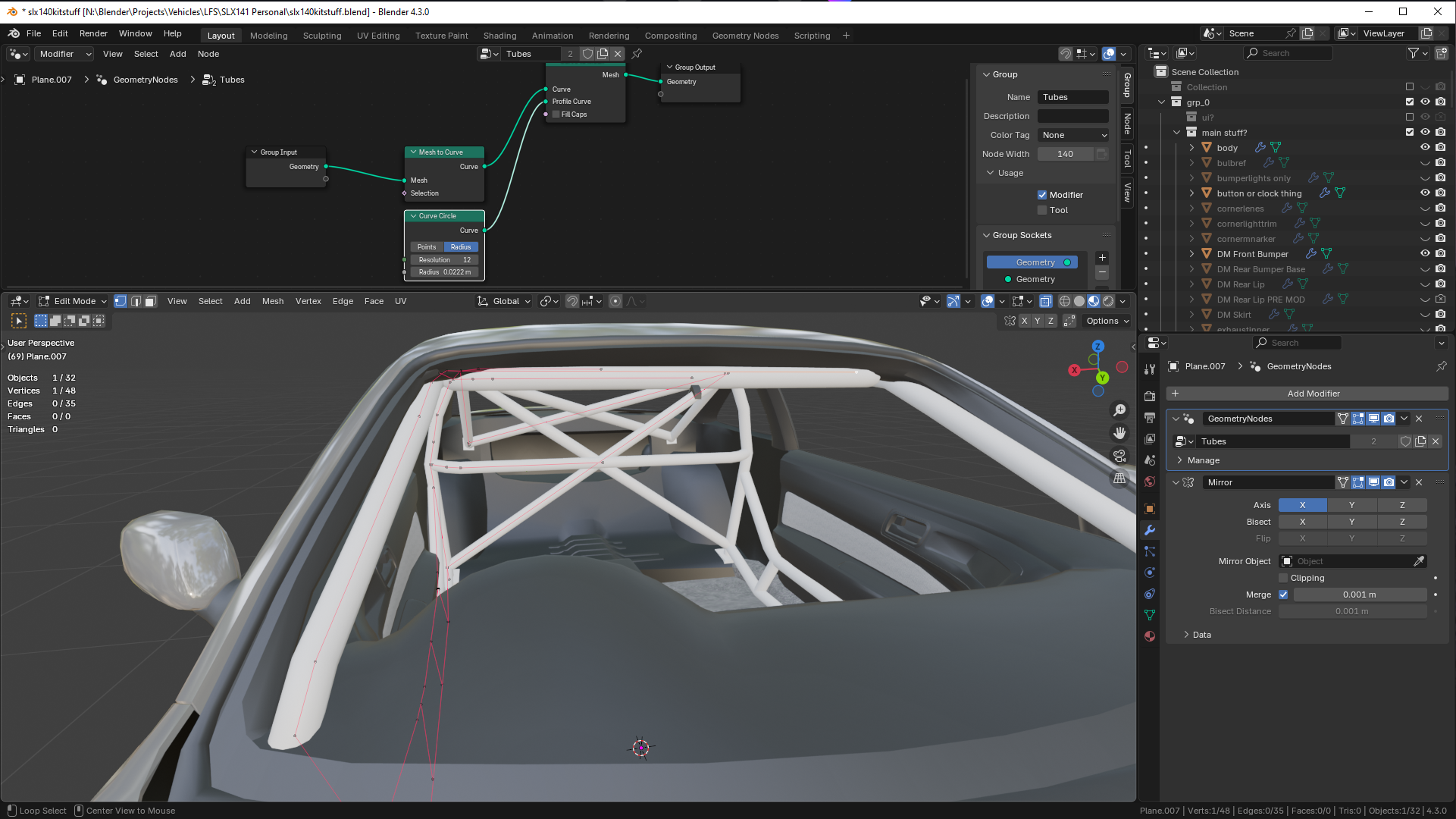
Task: Toggle the camera view gizmo icon
Action: (x=1119, y=456)
